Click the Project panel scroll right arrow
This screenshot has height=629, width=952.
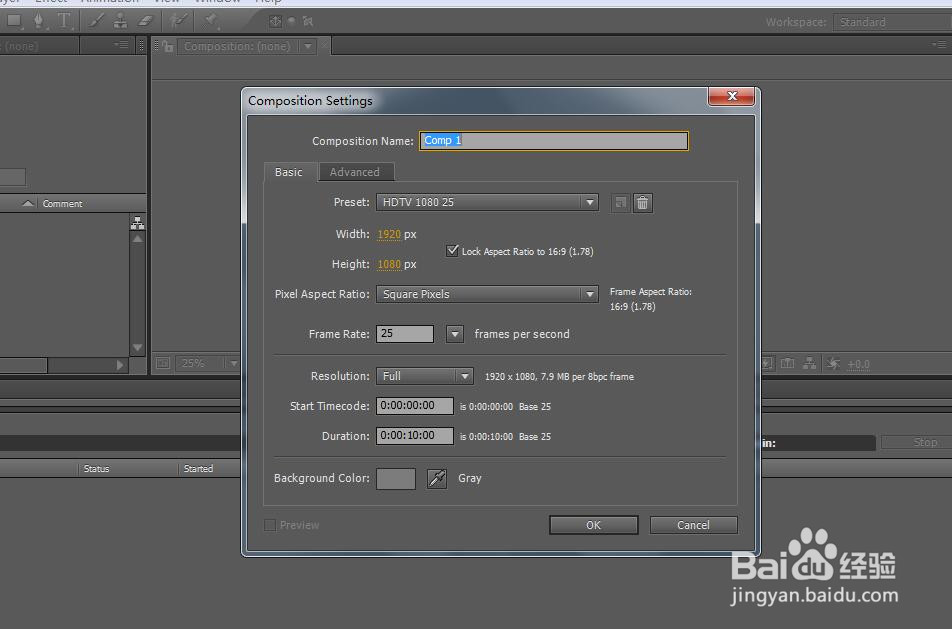[120, 365]
